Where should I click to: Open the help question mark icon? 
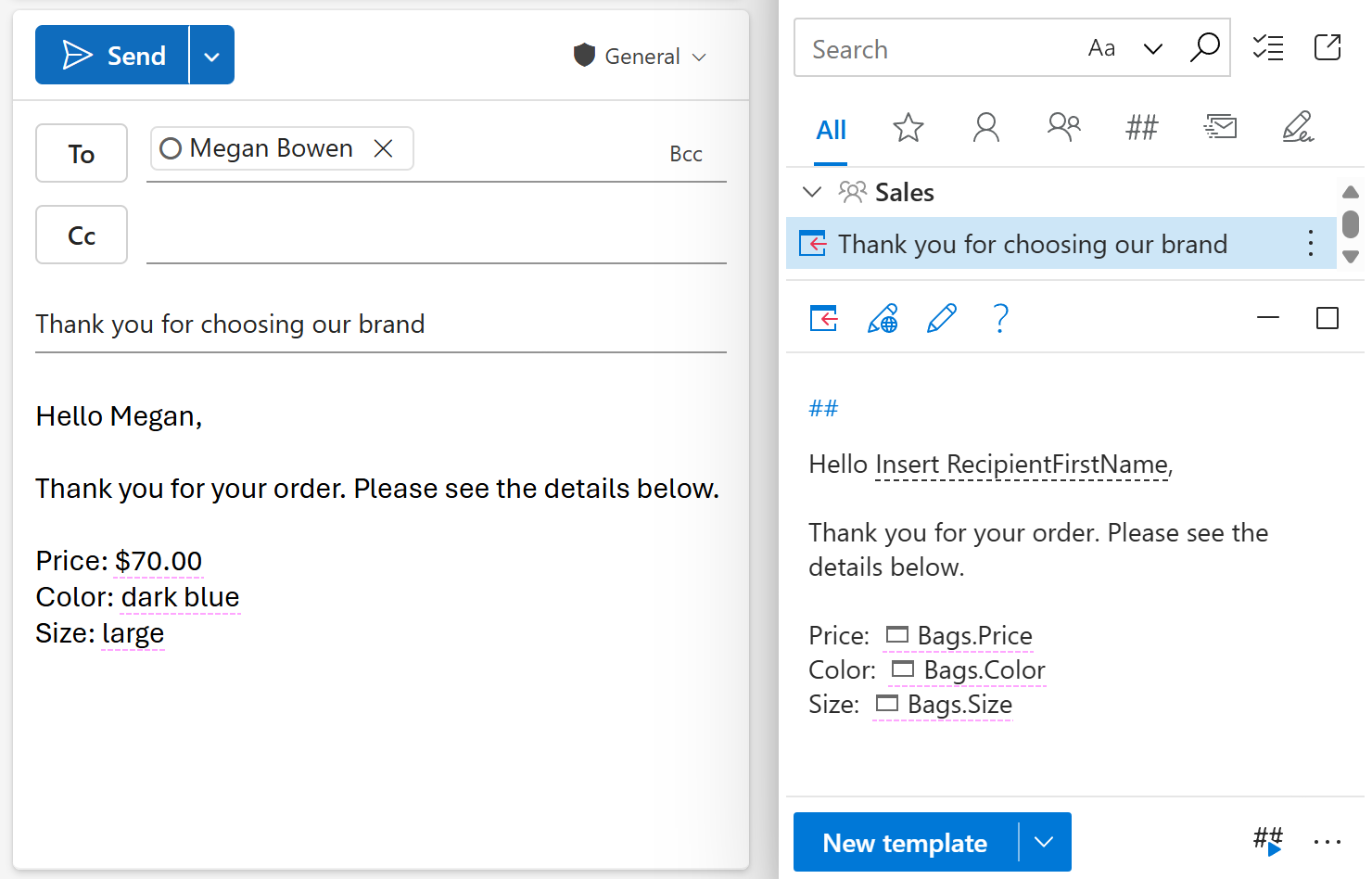pyautogui.click(x=1000, y=318)
